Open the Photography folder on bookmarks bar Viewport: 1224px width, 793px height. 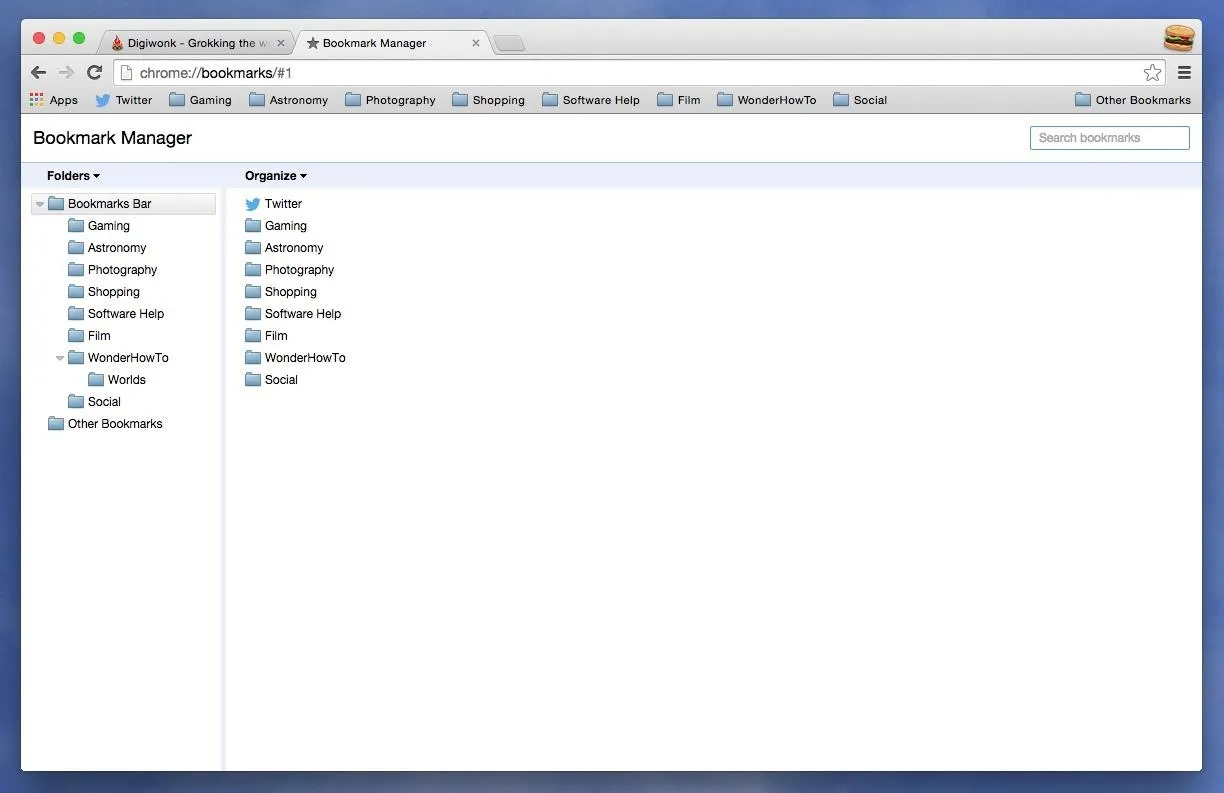[390, 100]
